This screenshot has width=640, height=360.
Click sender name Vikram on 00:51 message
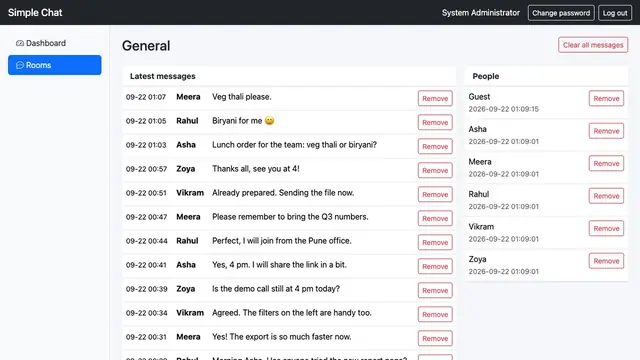(x=190, y=193)
